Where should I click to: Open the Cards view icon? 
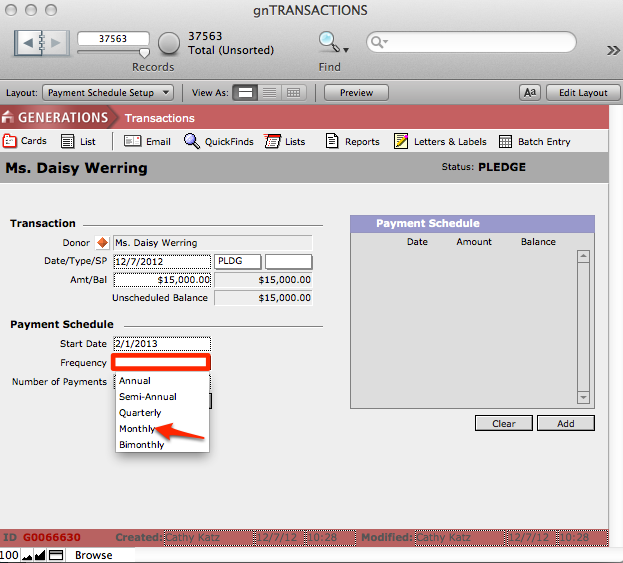(11, 141)
